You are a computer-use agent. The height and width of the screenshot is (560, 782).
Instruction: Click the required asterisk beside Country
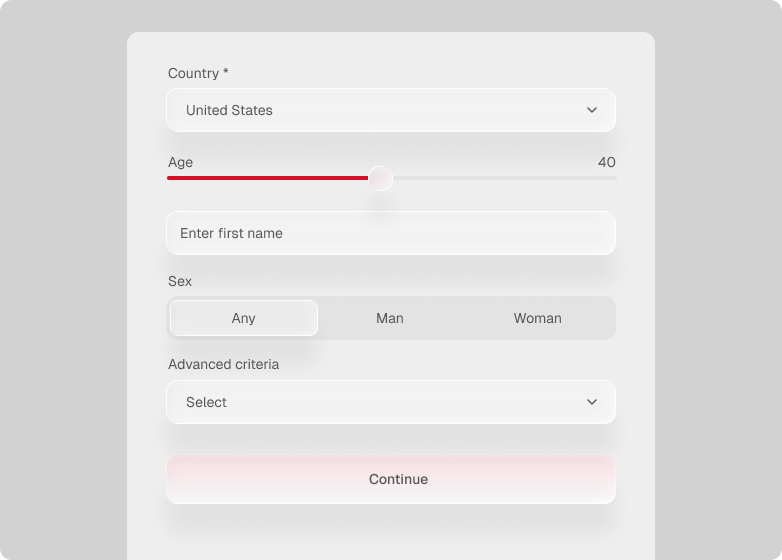[226, 72]
